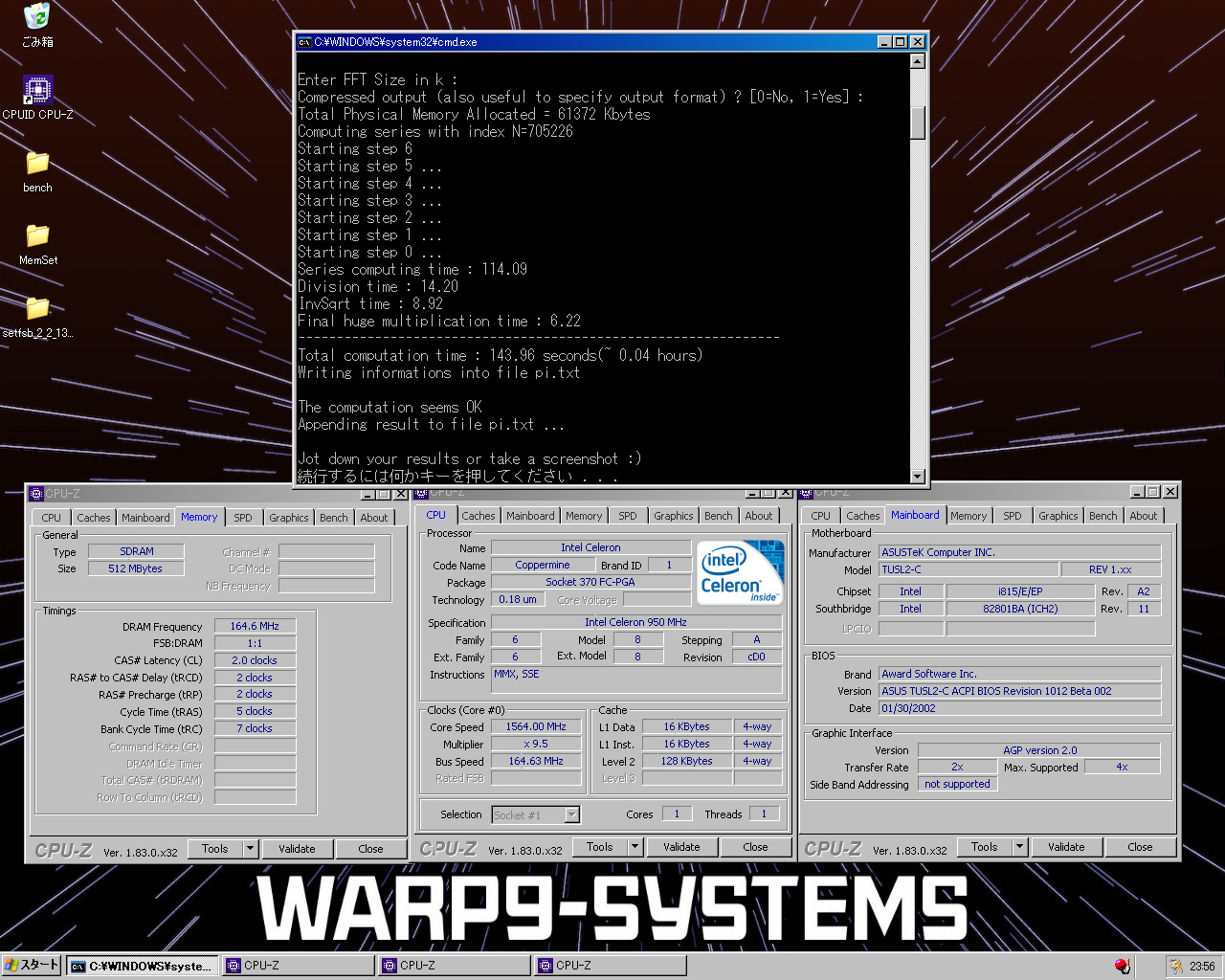Click the Tools button in the left CPU-Z window
Image resolution: width=1225 pixels, height=980 pixels.
[x=215, y=849]
